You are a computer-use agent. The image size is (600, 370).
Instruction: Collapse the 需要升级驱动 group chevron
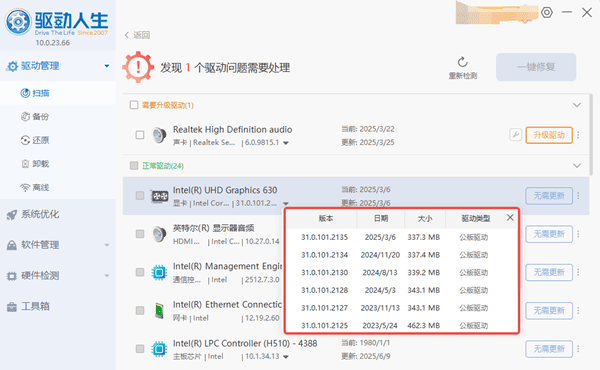tap(577, 105)
